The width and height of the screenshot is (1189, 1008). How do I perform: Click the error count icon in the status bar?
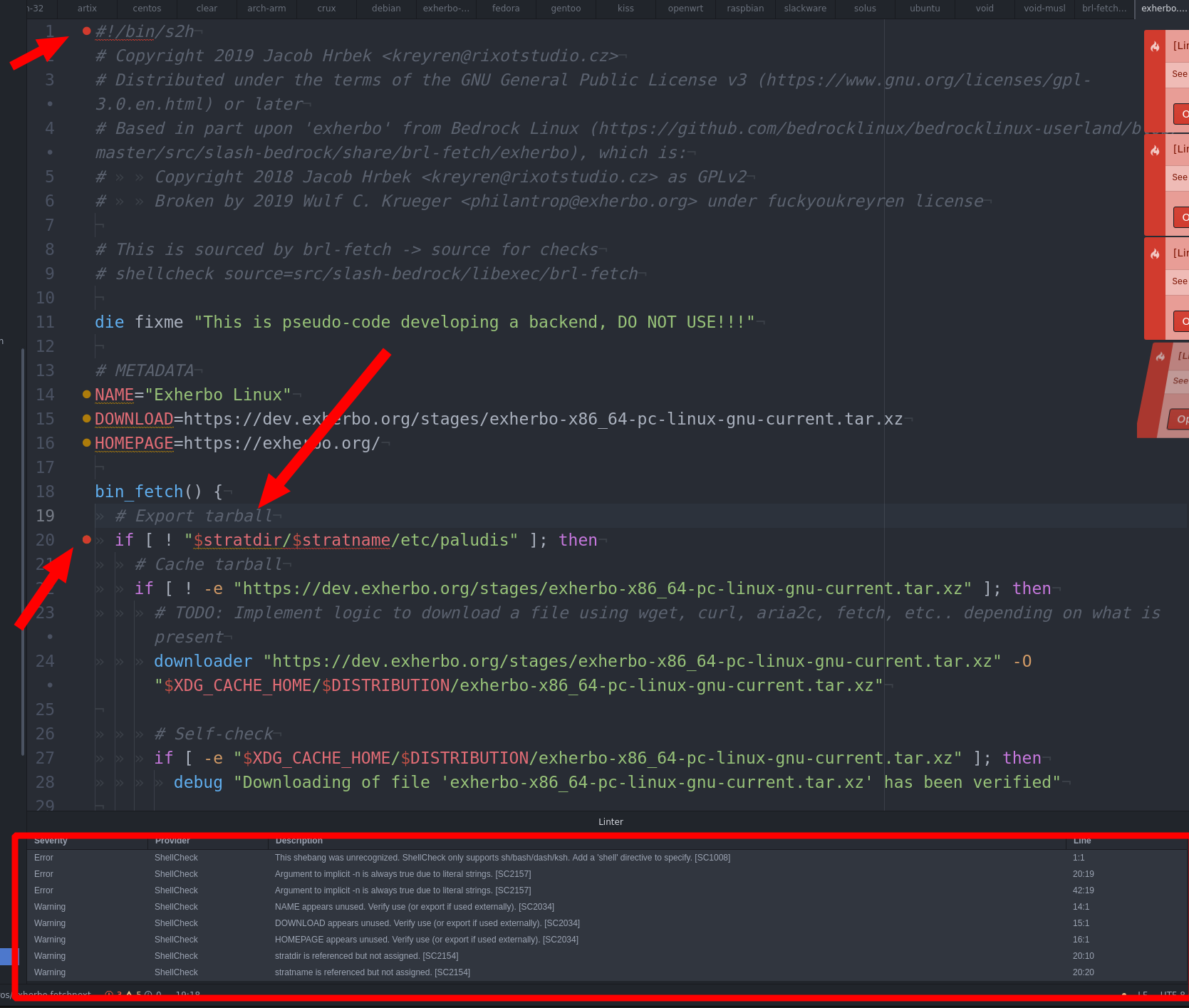tap(109, 994)
